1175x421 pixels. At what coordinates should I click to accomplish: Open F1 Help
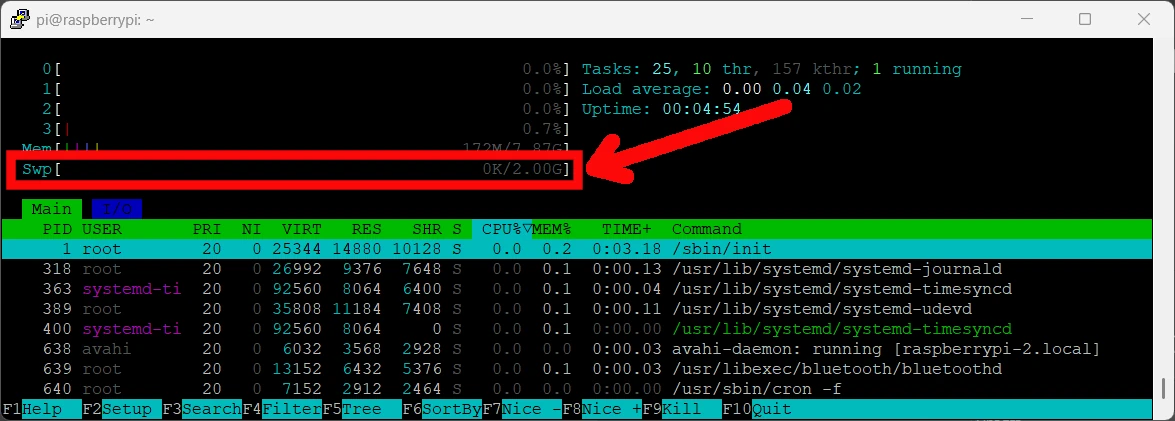tap(42, 410)
